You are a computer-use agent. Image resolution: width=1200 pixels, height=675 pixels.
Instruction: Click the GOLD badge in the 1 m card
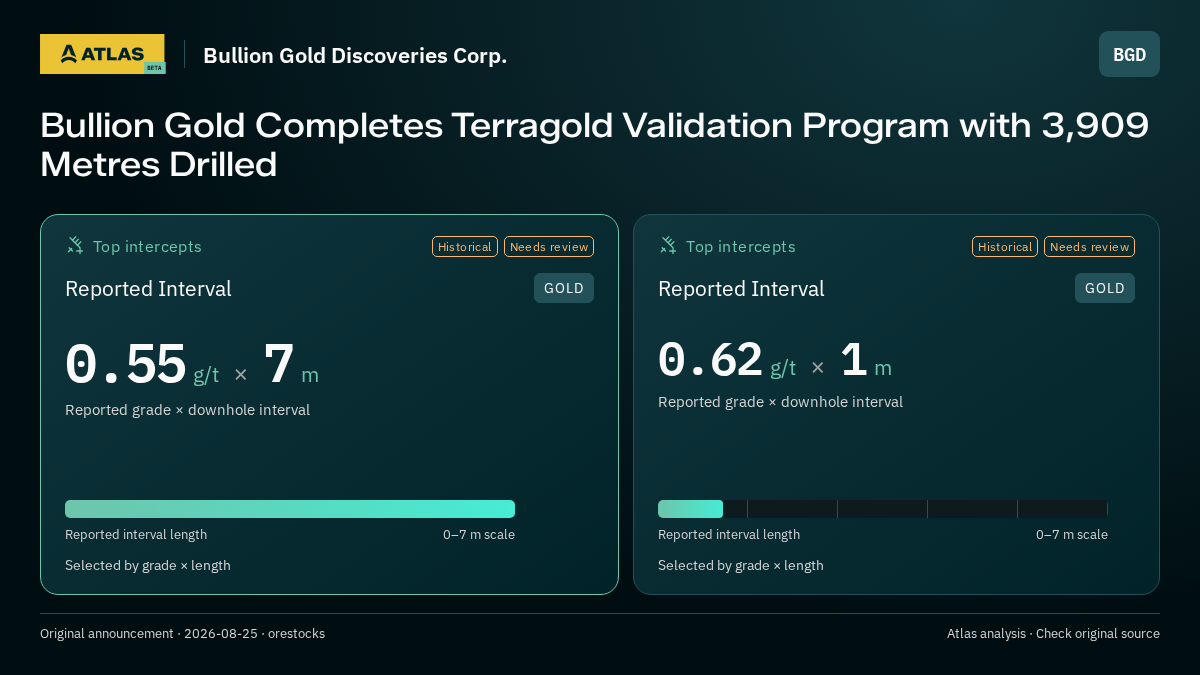coord(1105,288)
